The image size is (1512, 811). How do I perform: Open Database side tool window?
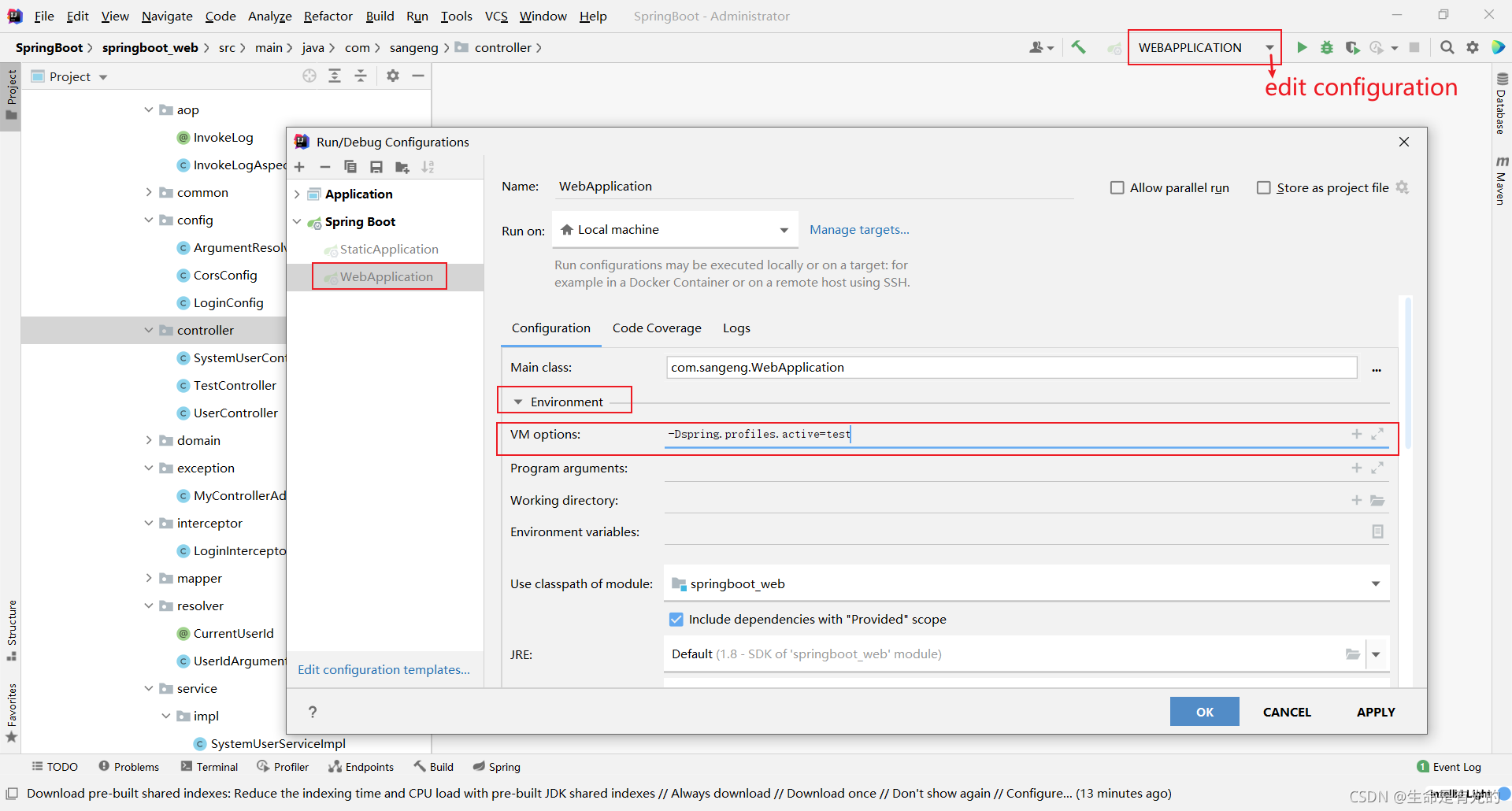tap(1501, 103)
